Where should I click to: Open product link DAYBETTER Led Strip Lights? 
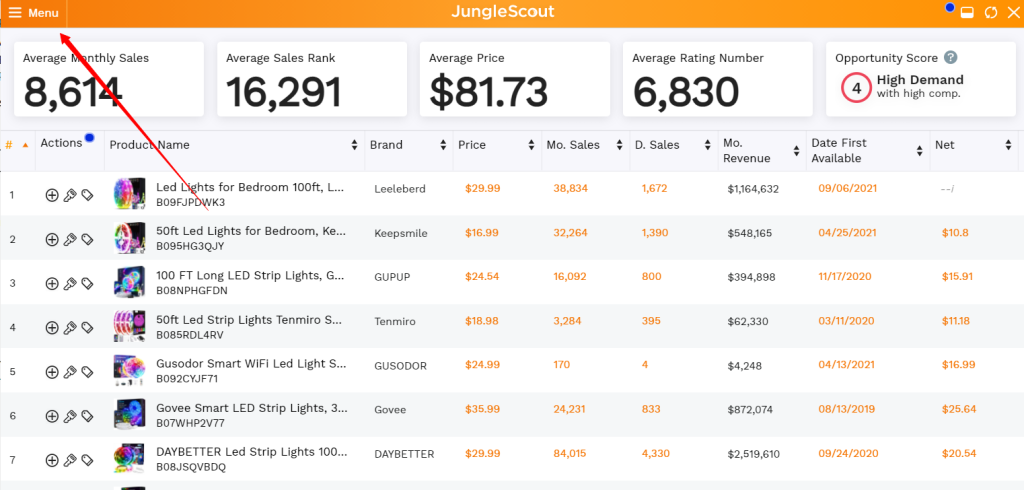click(251, 452)
